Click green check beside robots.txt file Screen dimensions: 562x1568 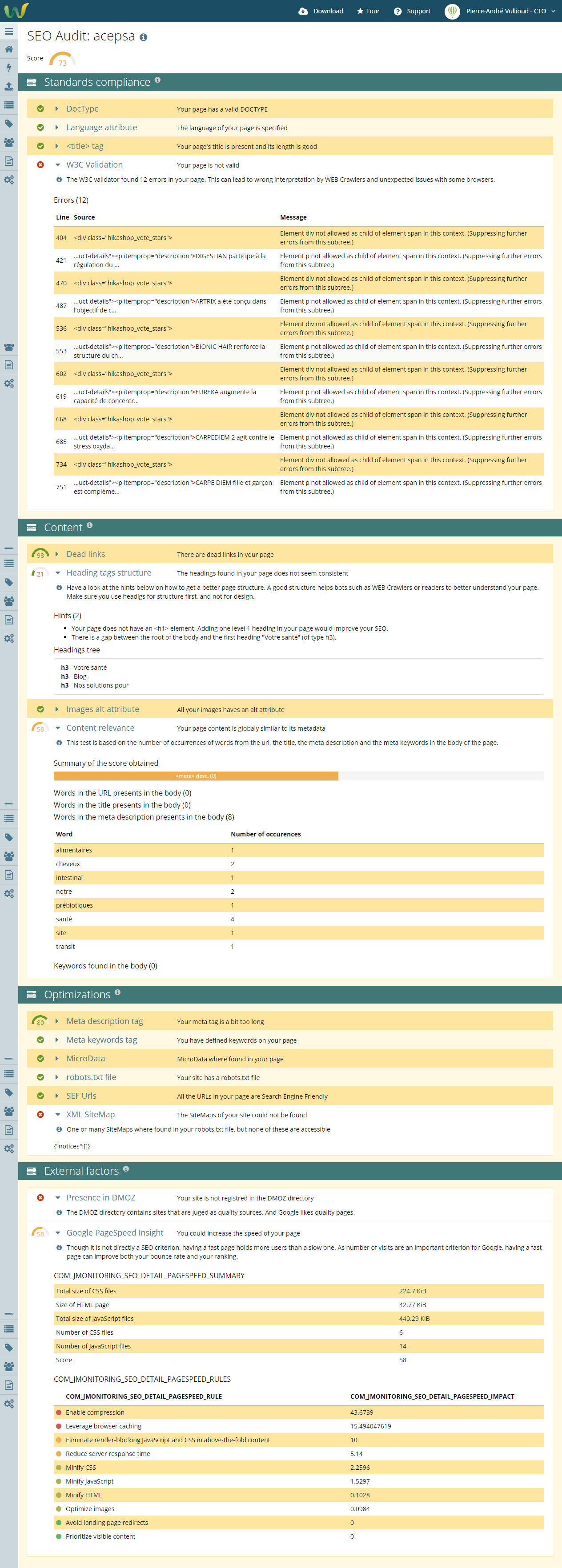pos(40,1077)
